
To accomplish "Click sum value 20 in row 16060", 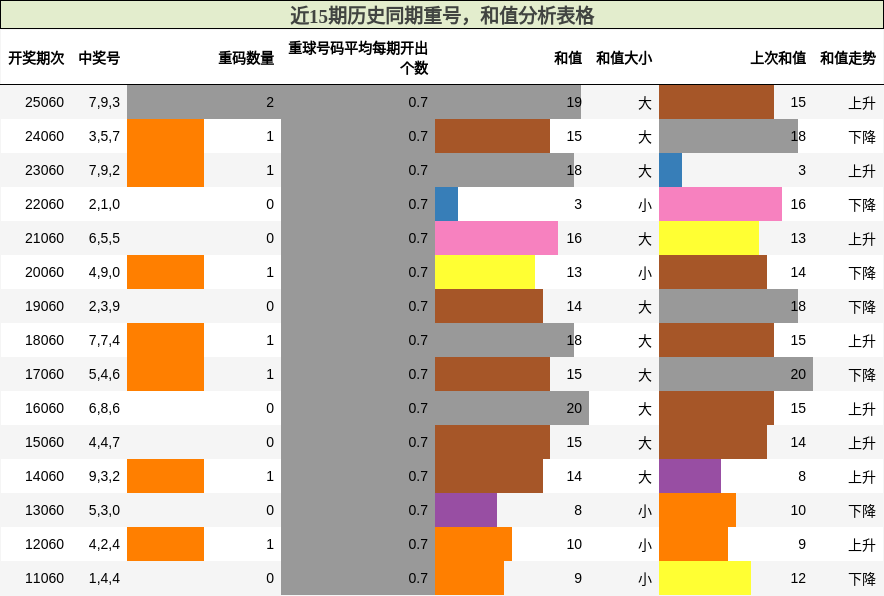I will (x=575, y=408).
